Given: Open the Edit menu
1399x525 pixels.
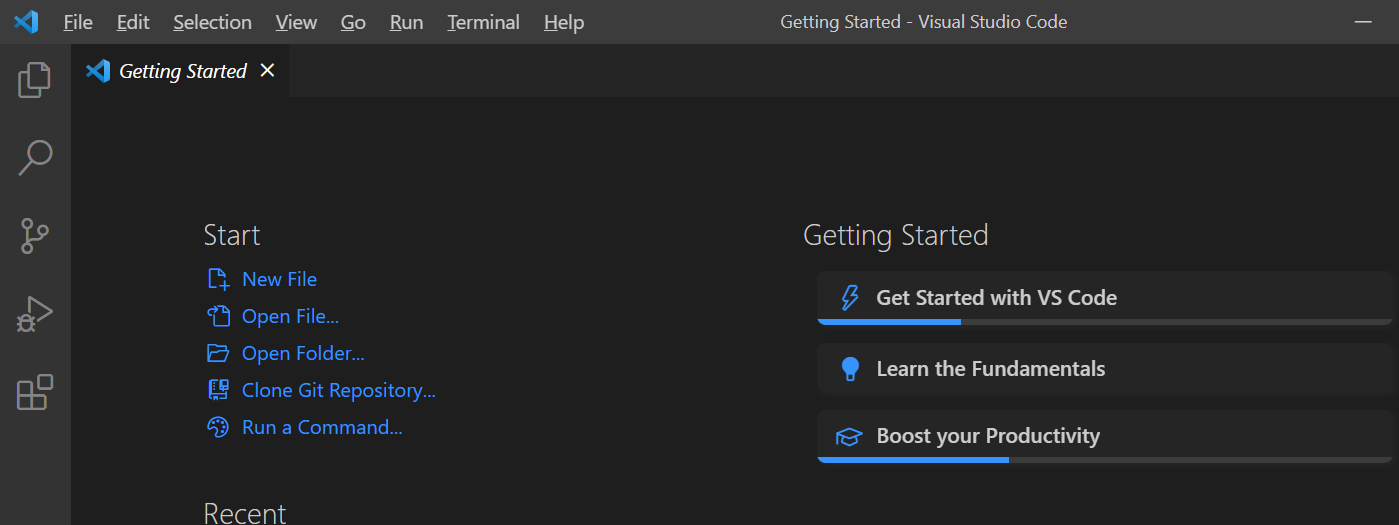Looking at the screenshot, I should [x=132, y=22].
